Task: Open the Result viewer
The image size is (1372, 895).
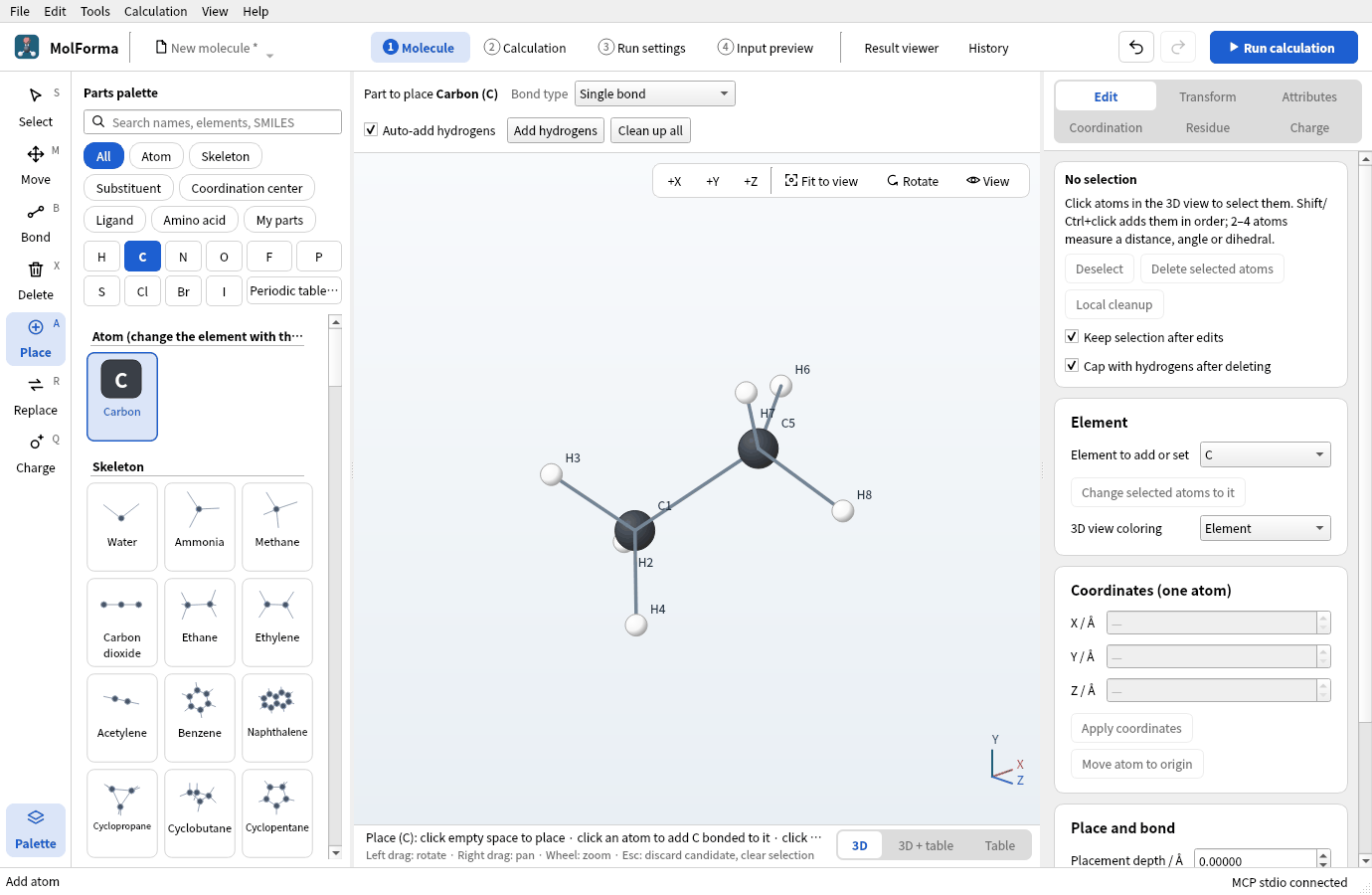Action: (x=902, y=48)
